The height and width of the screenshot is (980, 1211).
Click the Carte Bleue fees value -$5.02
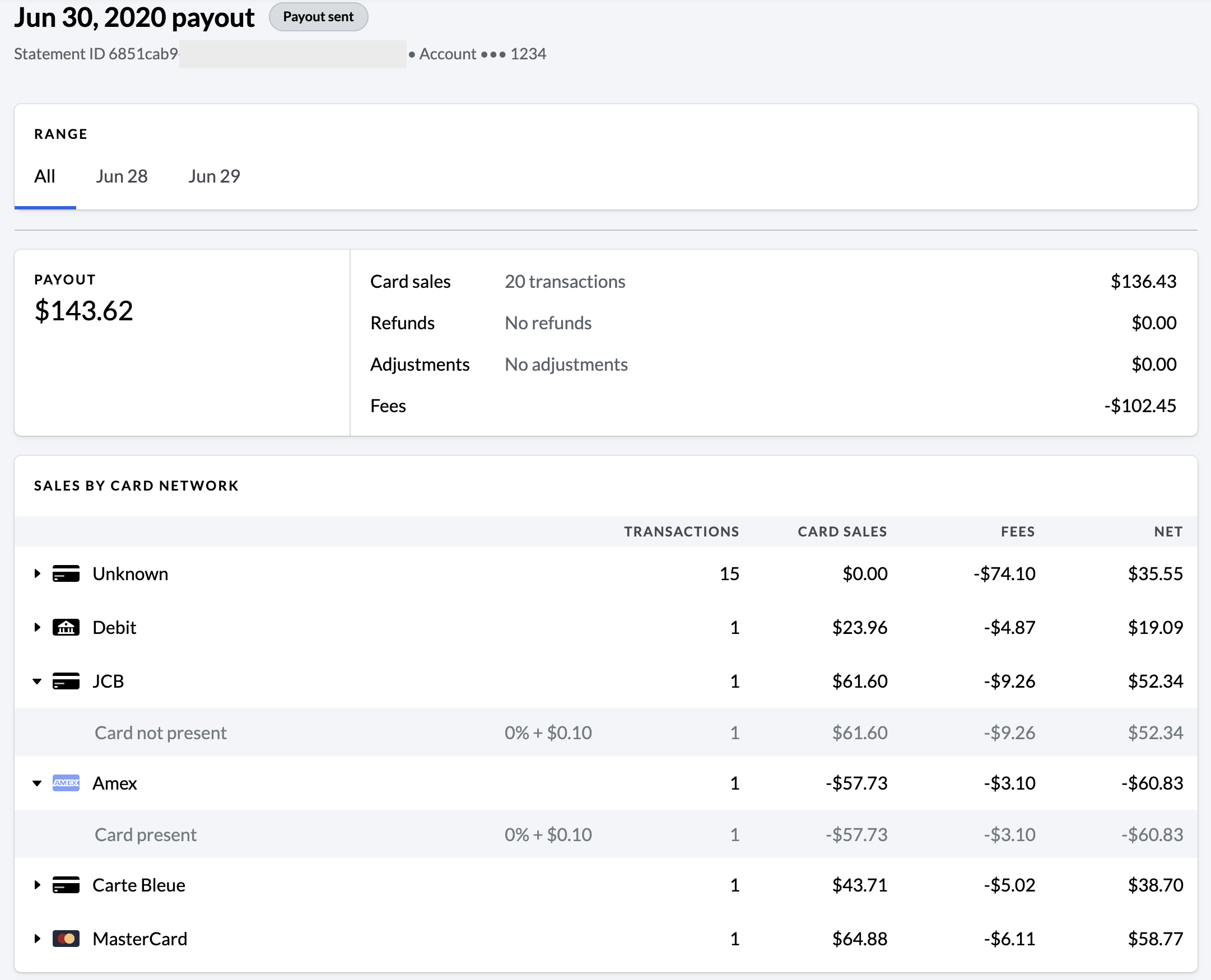click(x=1009, y=885)
